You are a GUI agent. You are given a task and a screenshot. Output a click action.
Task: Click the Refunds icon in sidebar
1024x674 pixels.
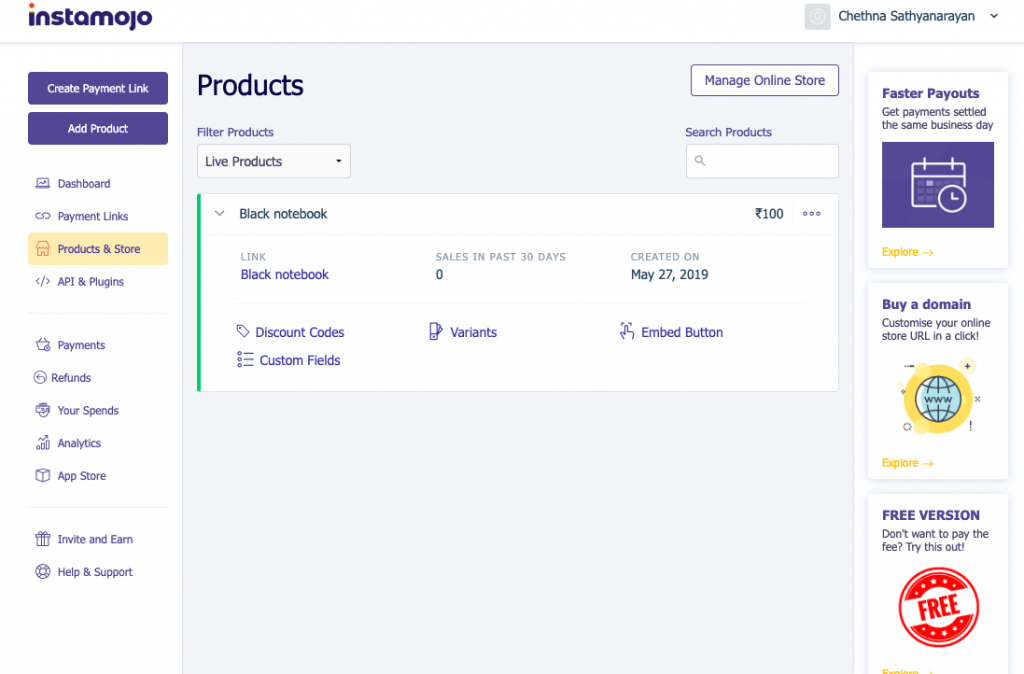[x=41, y=378]
